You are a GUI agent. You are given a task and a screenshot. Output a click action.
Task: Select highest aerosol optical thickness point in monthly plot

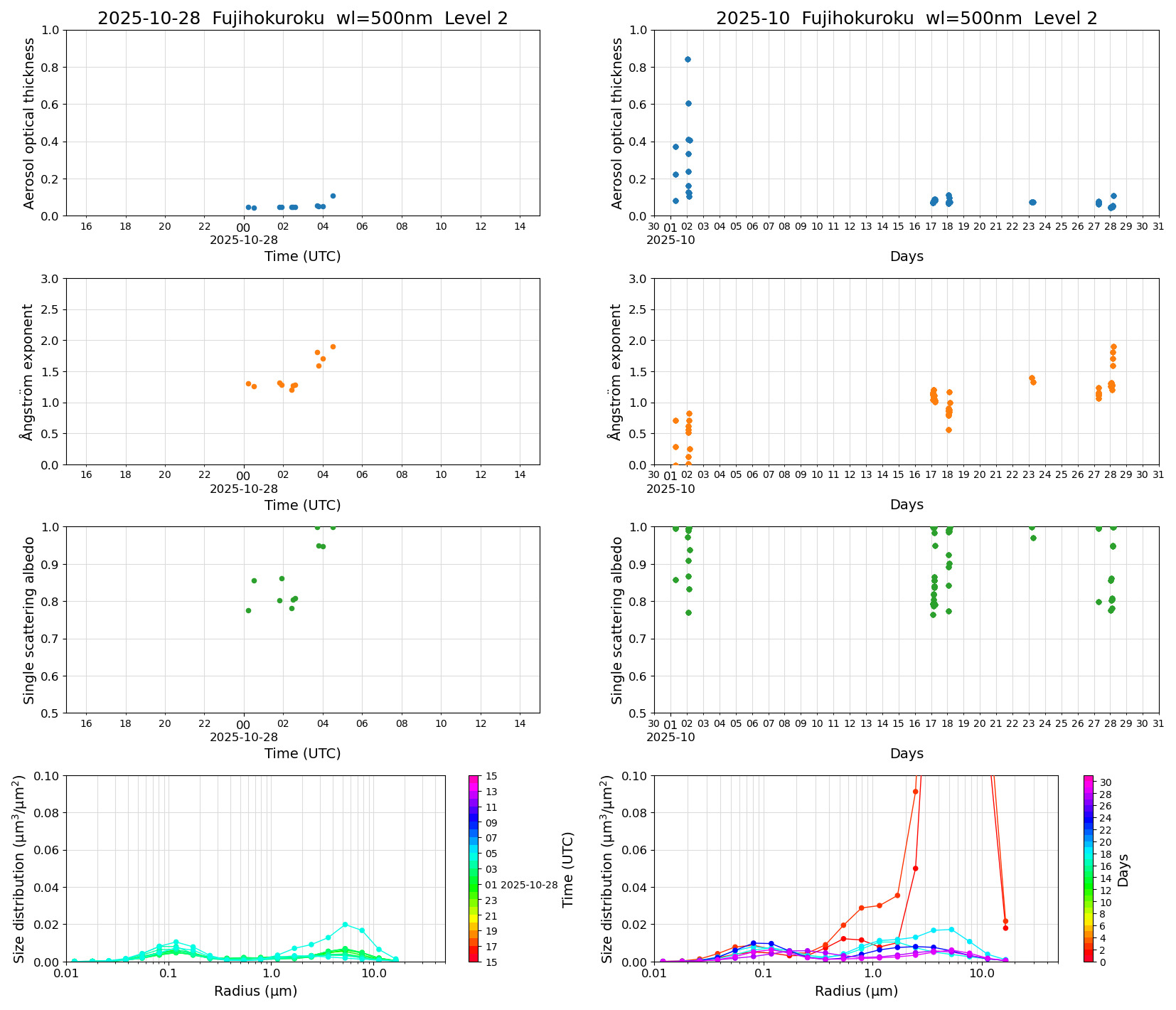click(x=688, y=59)
